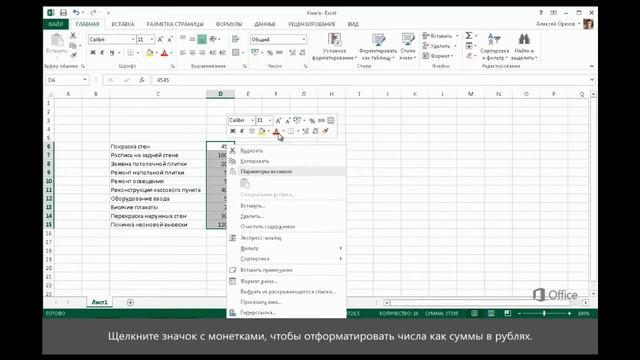Open the ФАЙЛ tab
Viewport: 640px width, 360px height.
coord(56,24)
